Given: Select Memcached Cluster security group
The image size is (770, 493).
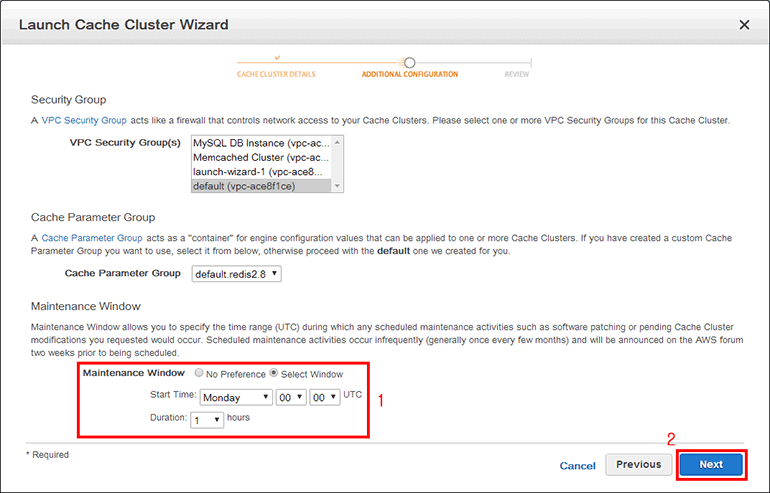Looking at the screenshot, I should (260, 157).
